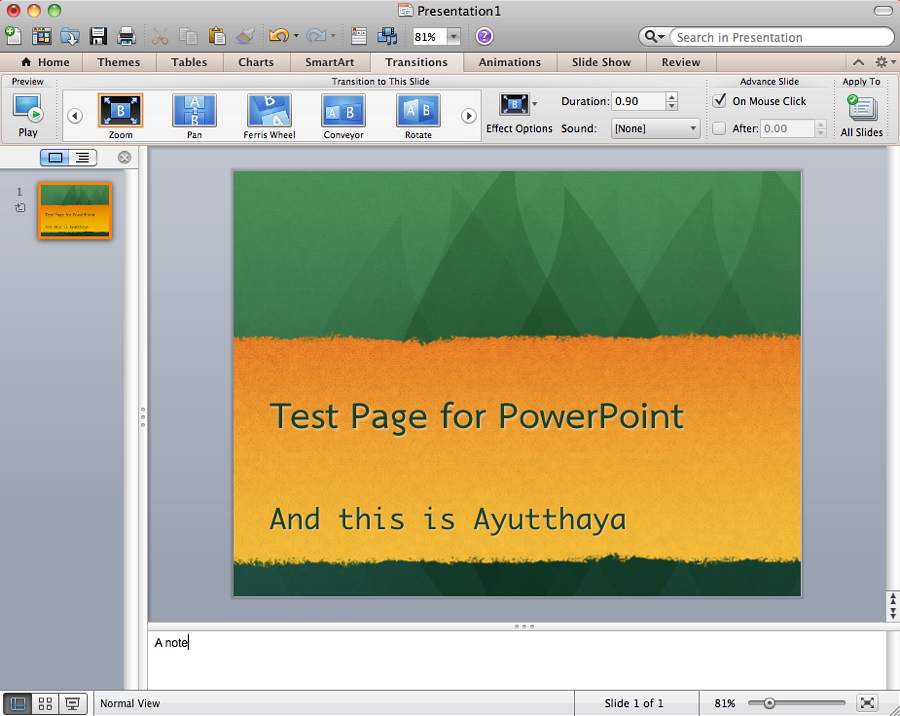Click the Search in Presentation field
Image resolution: width=900 pixels, height=716 pixels.
pyautogui.click(x=781, y=37)
